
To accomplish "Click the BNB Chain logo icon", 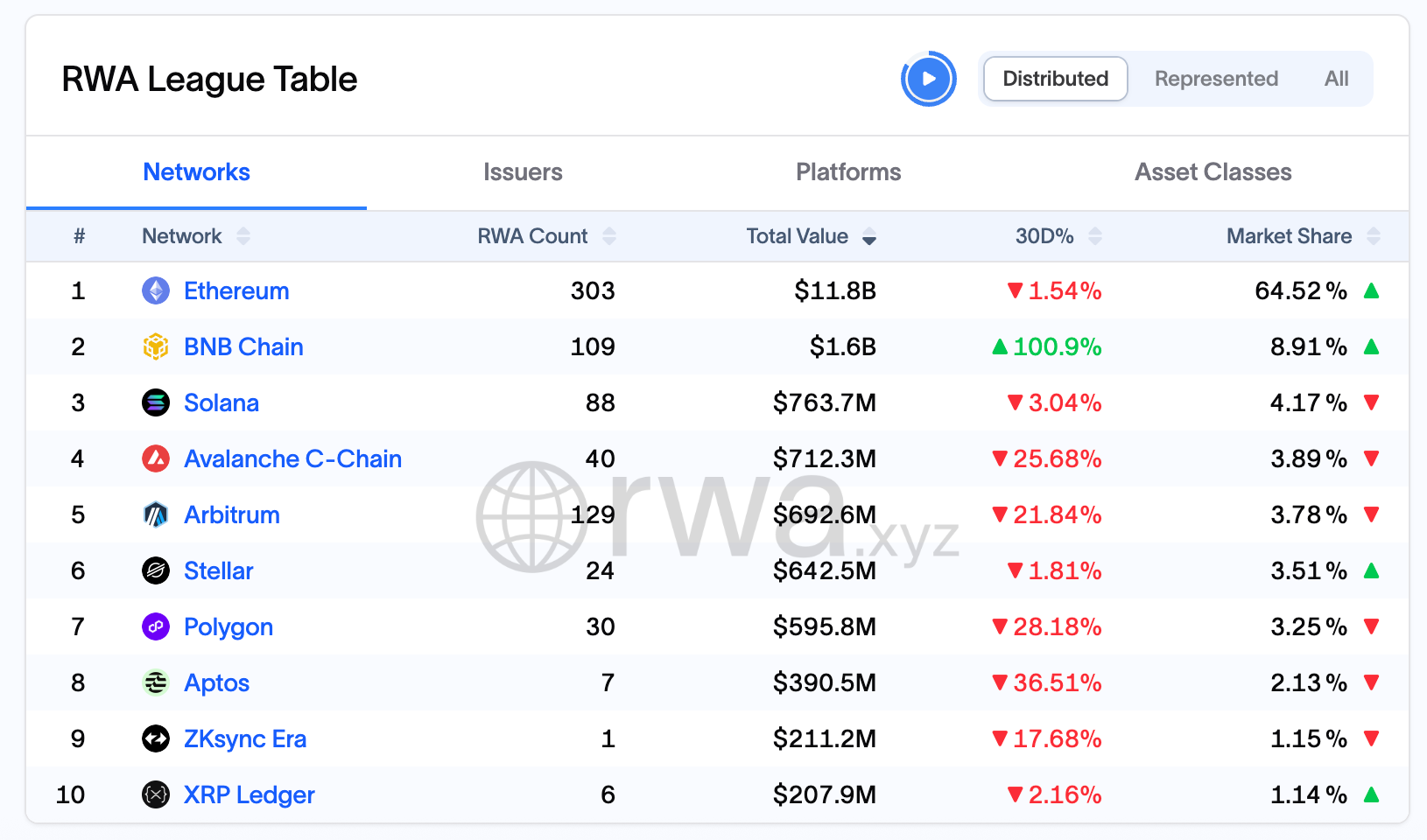I will click(x=156, y=346).
